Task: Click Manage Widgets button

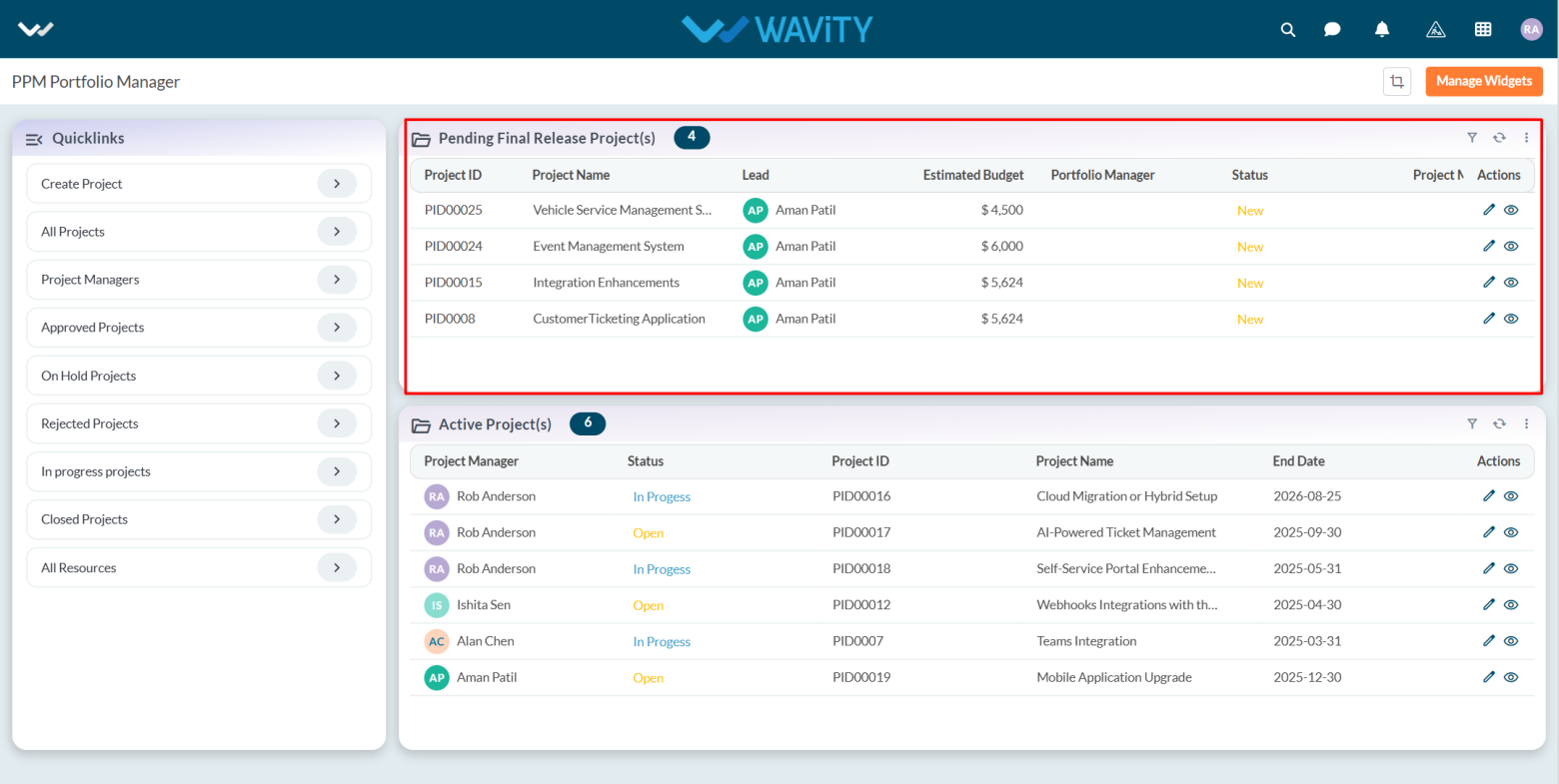Action: [x=1484, y=81]
